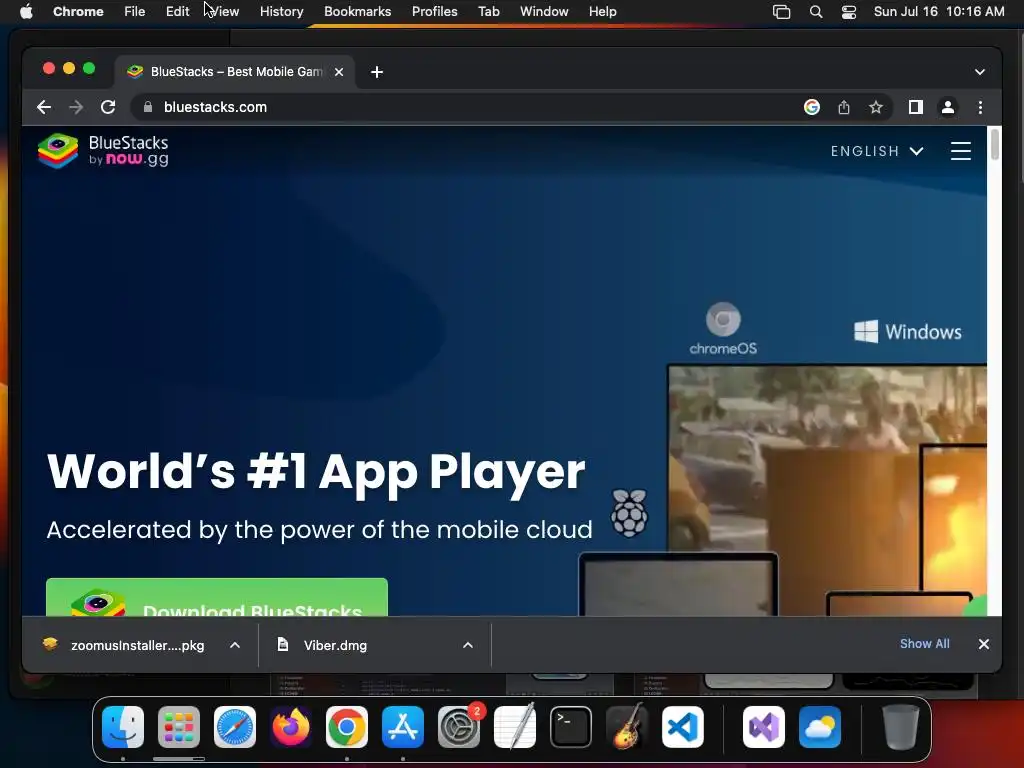Viewport: 1024px width, 768px height.
Task: Reload the bluestacks.com page
Action: [x=108, y=107]
